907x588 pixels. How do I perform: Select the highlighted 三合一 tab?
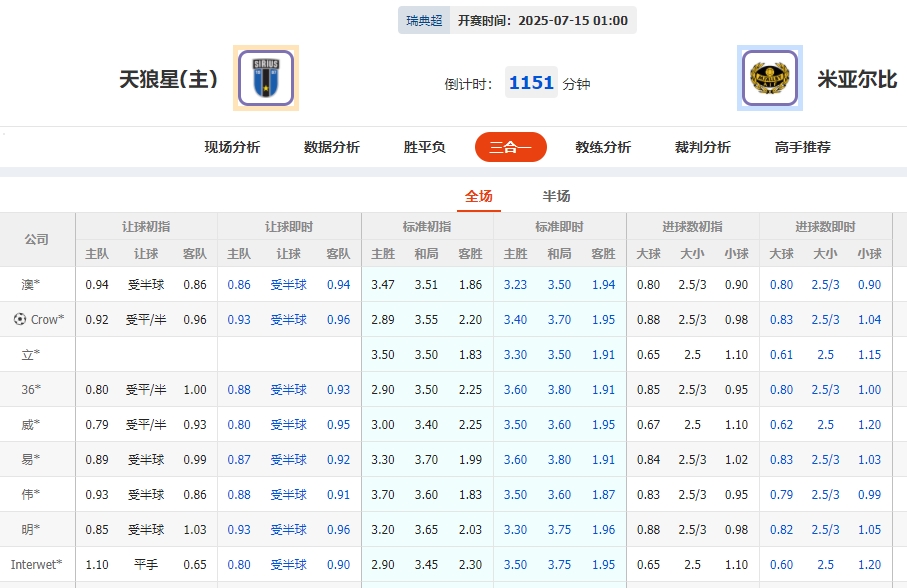pyautogui.click(x=510, y=146)
